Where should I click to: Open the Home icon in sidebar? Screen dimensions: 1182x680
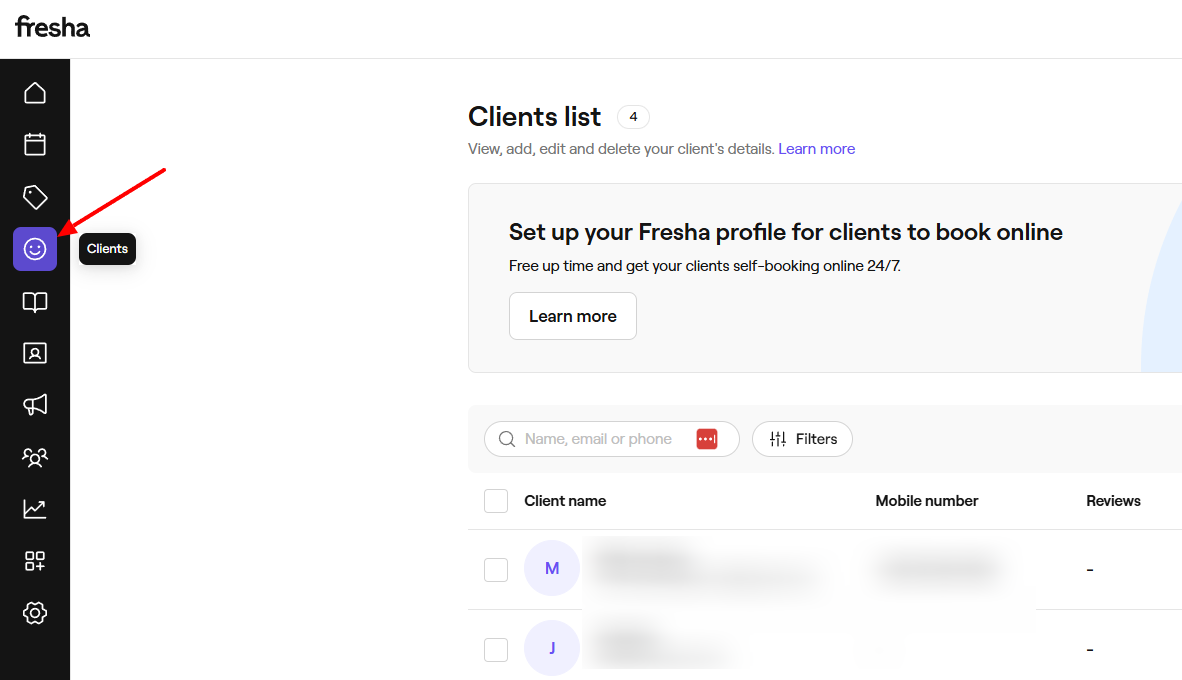coord(35,93)
